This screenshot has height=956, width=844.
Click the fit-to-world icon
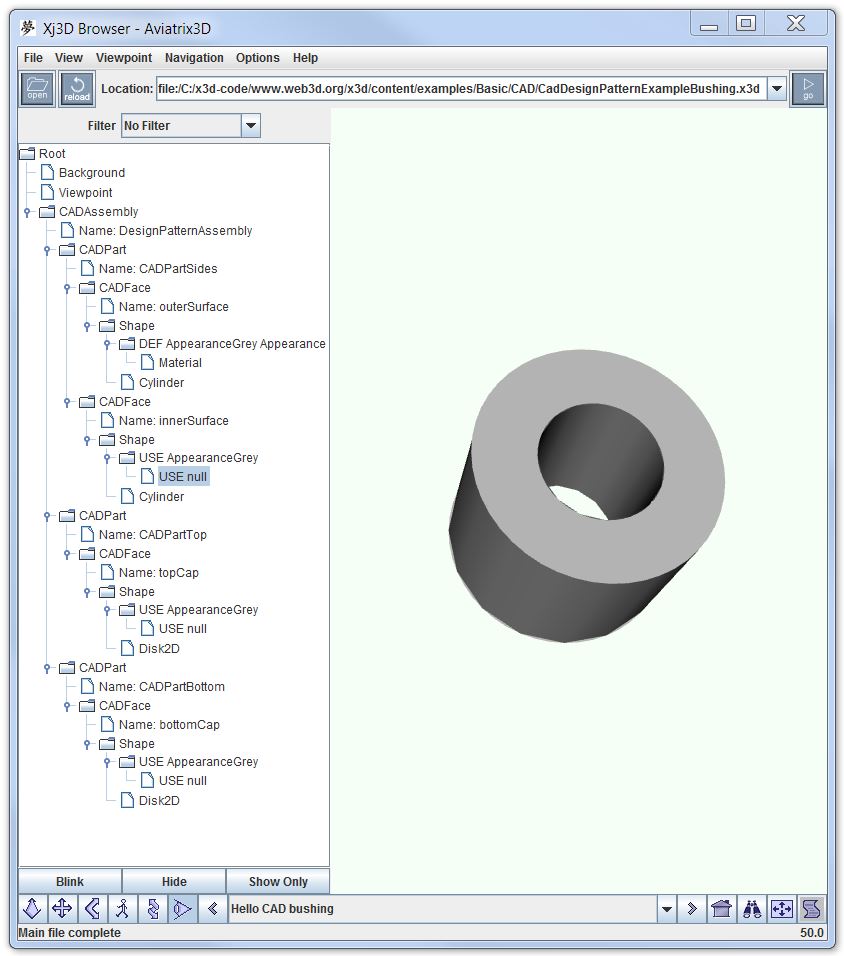[x=782, y=909]
